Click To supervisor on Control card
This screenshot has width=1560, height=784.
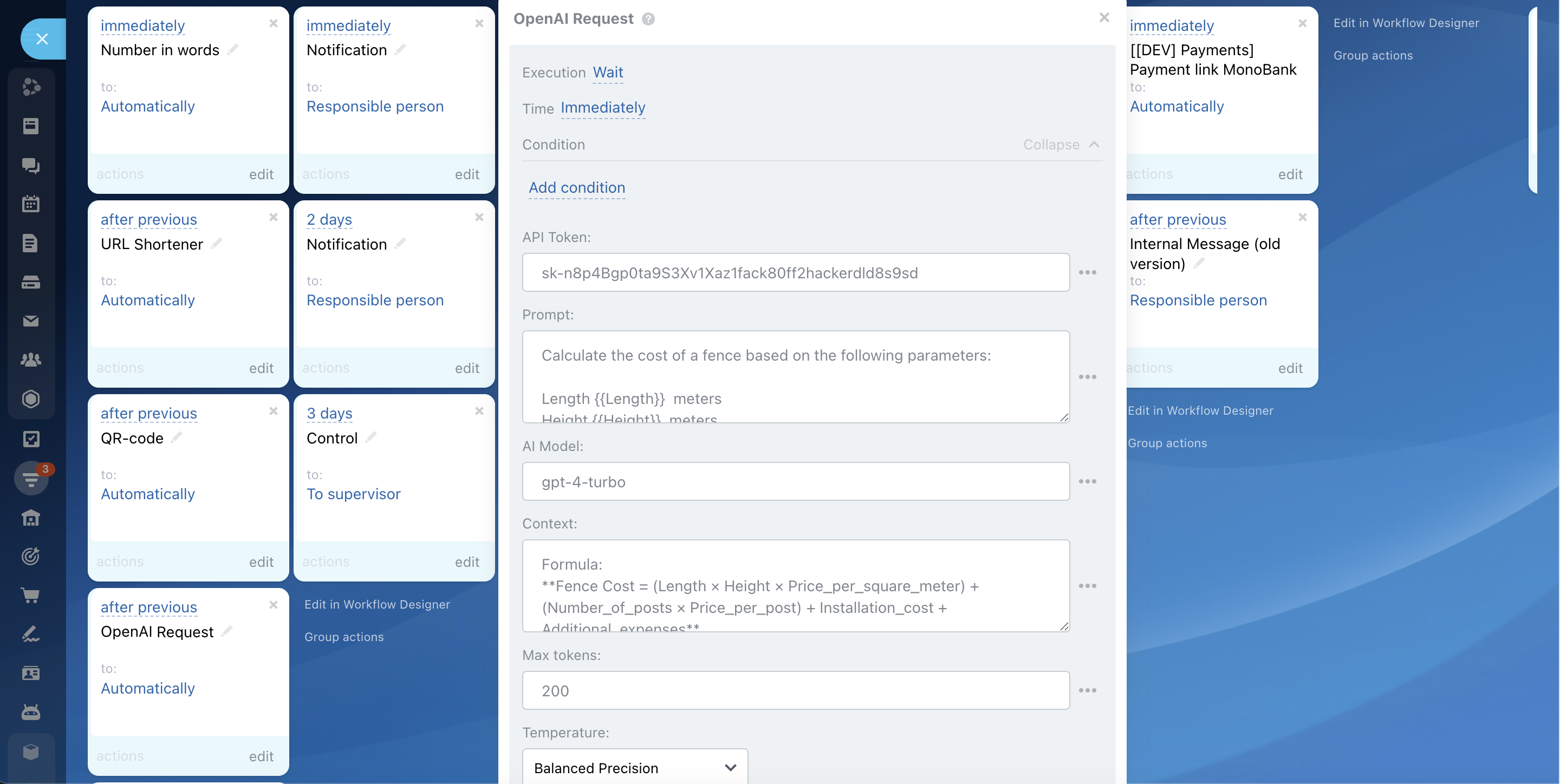tap(353, 494)
